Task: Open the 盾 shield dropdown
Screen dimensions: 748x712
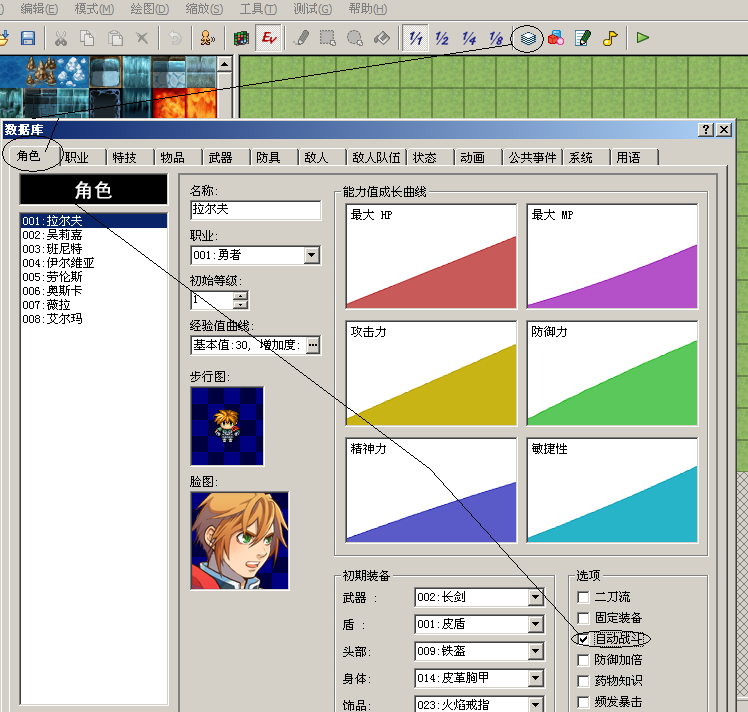Action: pos(535,624)
